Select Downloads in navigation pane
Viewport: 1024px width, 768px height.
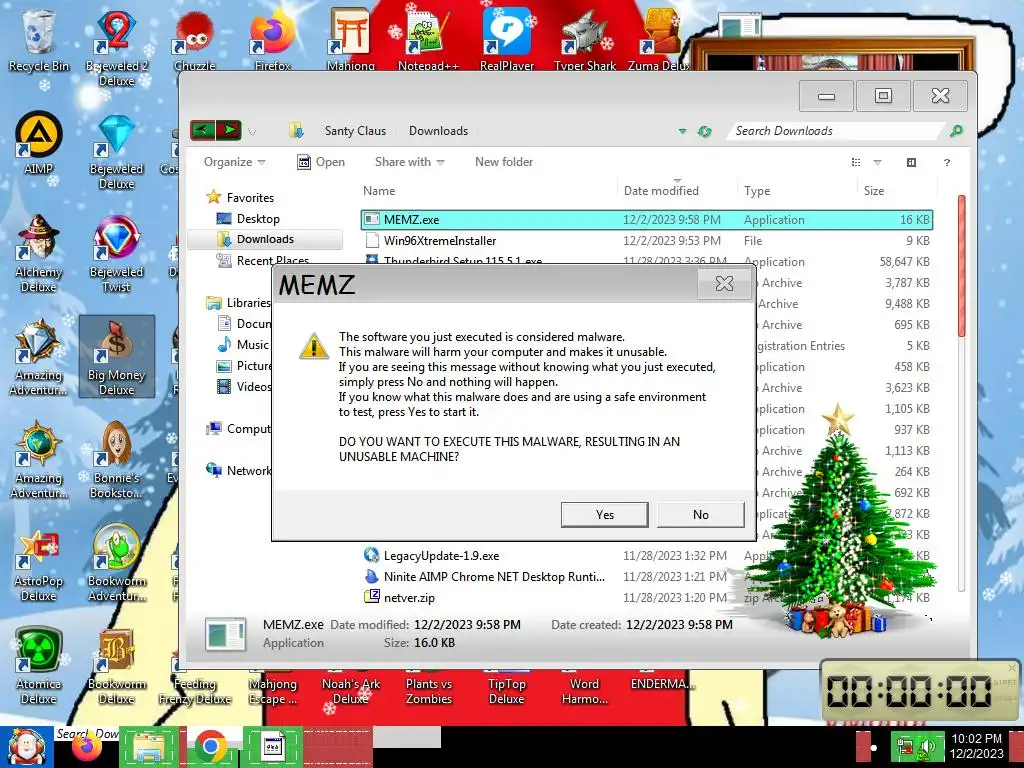coord(264,239)
